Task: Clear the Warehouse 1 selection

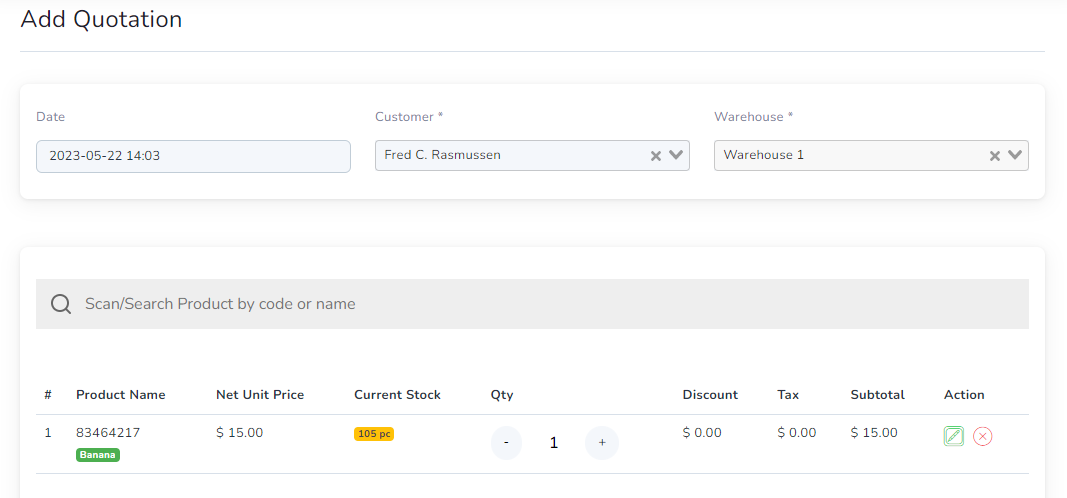Action: 995,156
